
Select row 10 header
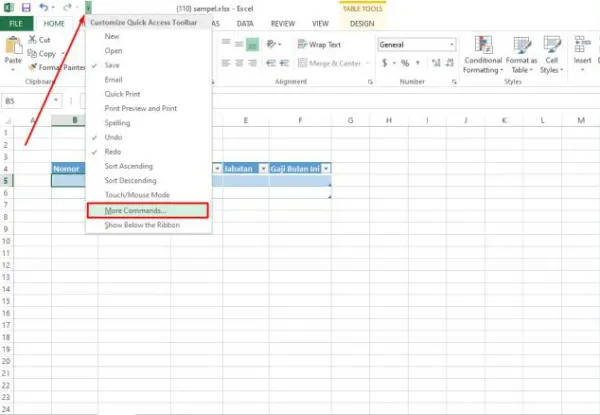point(6,241)
